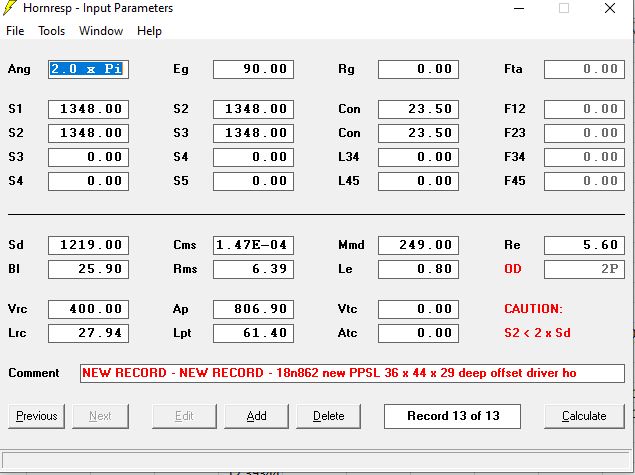Click the S3 field in the F23 row
635x475 pixels.
tap(254, 133)
